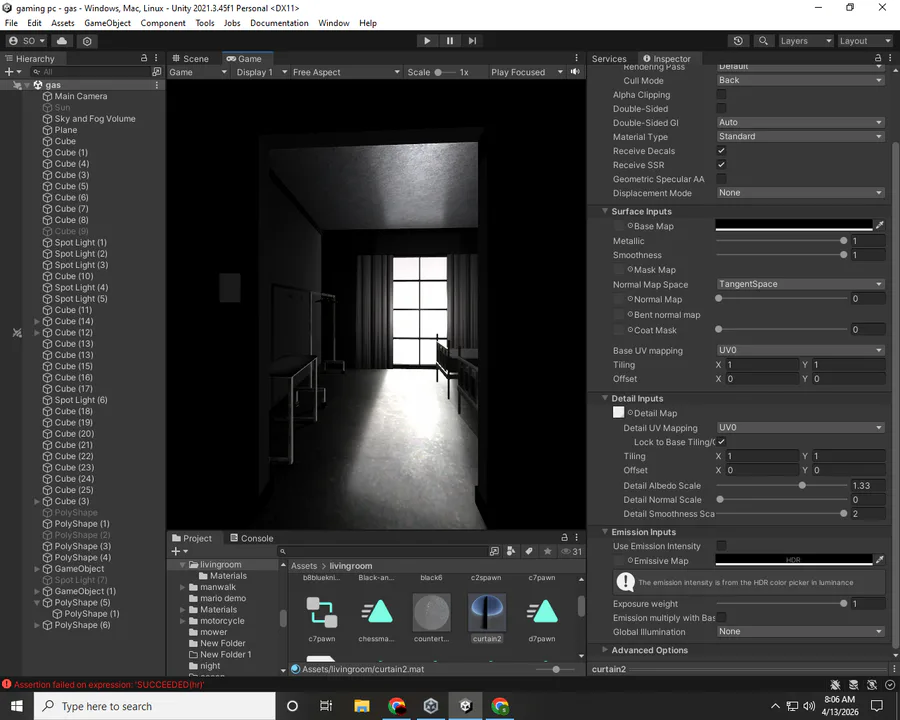
Task: Open Task View on the taskbar
Action: (325, 706)
